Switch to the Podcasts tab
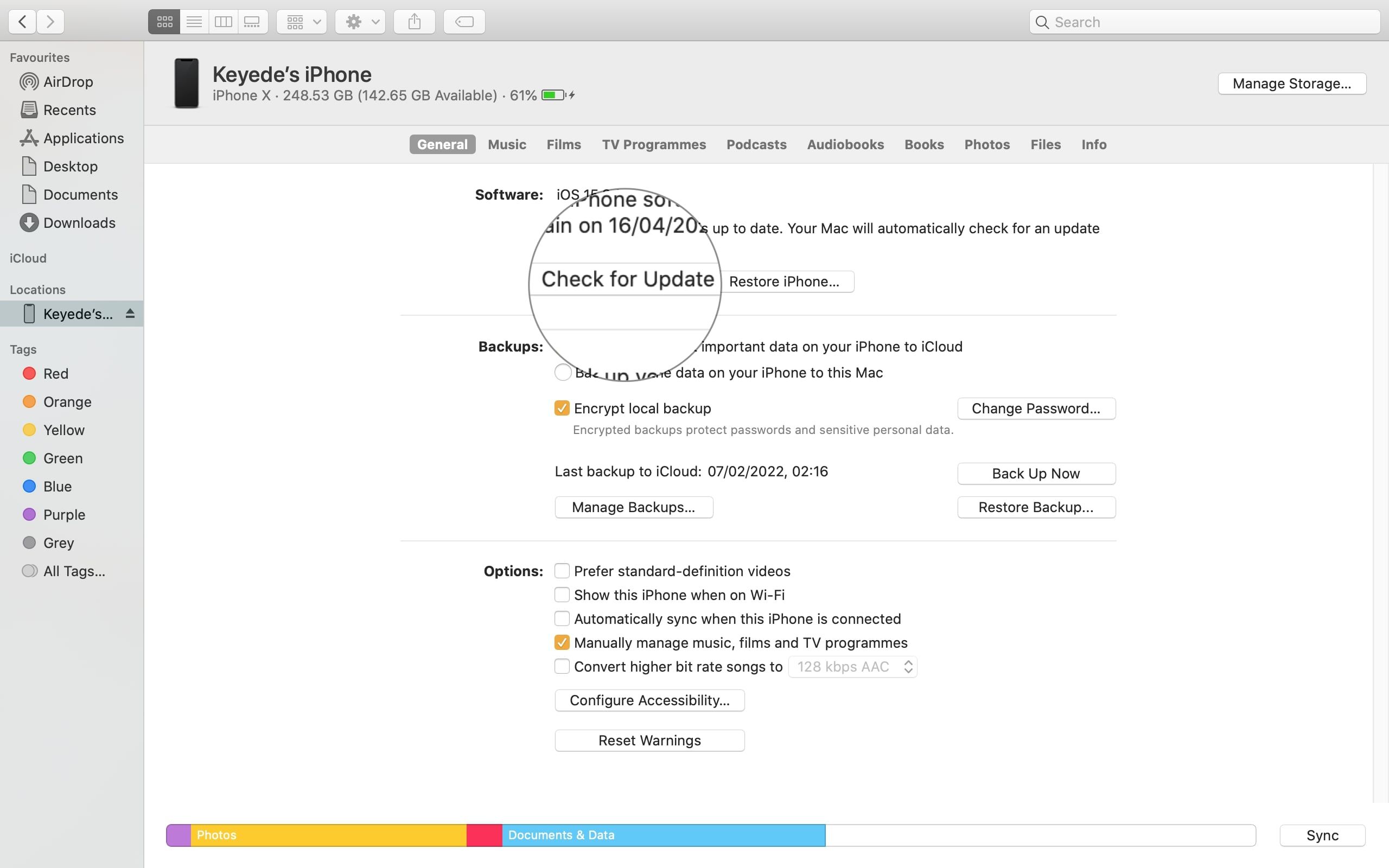The height and width of the screenshot is (868, 1389). 756,144
